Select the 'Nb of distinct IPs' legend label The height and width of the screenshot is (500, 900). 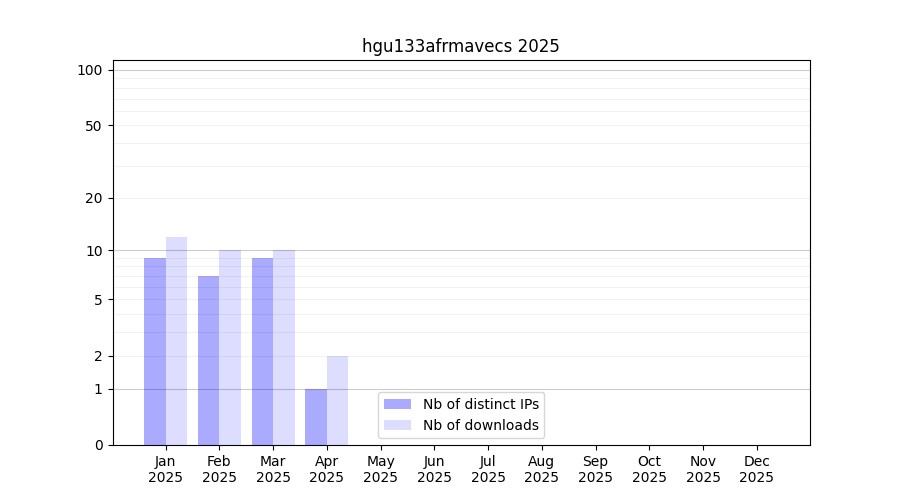[480, 404]
